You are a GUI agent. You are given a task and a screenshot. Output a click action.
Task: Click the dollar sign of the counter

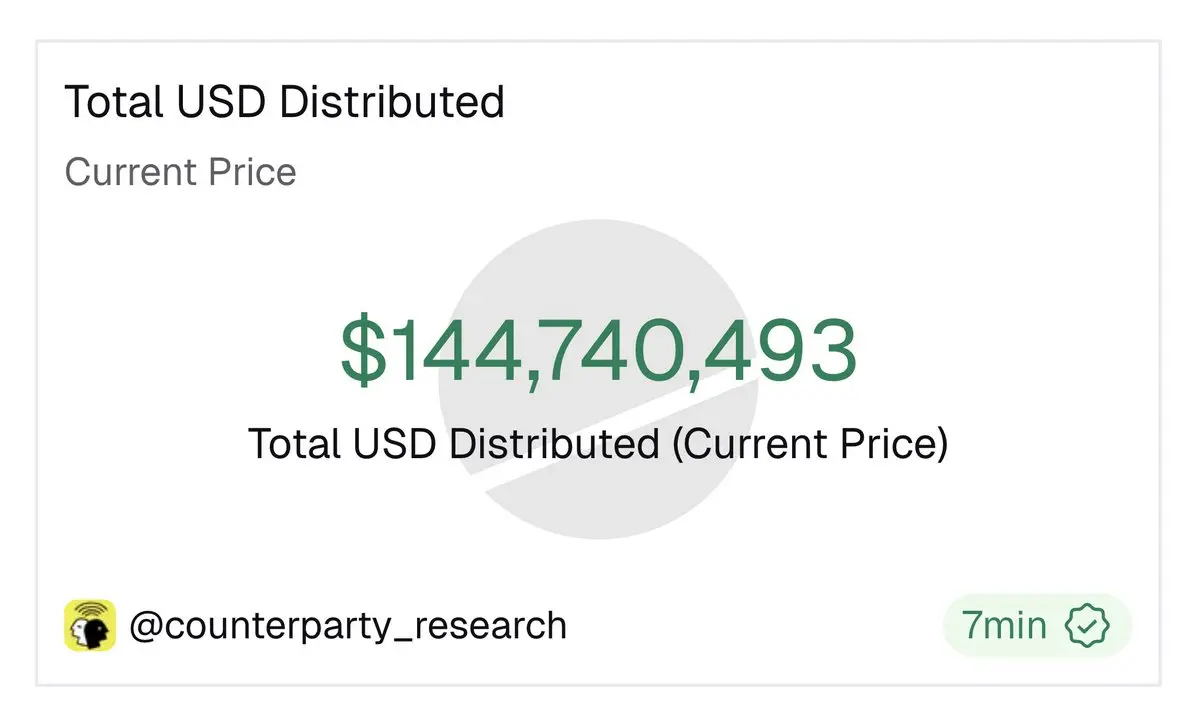pyautogui.click(x=361, y=352)
